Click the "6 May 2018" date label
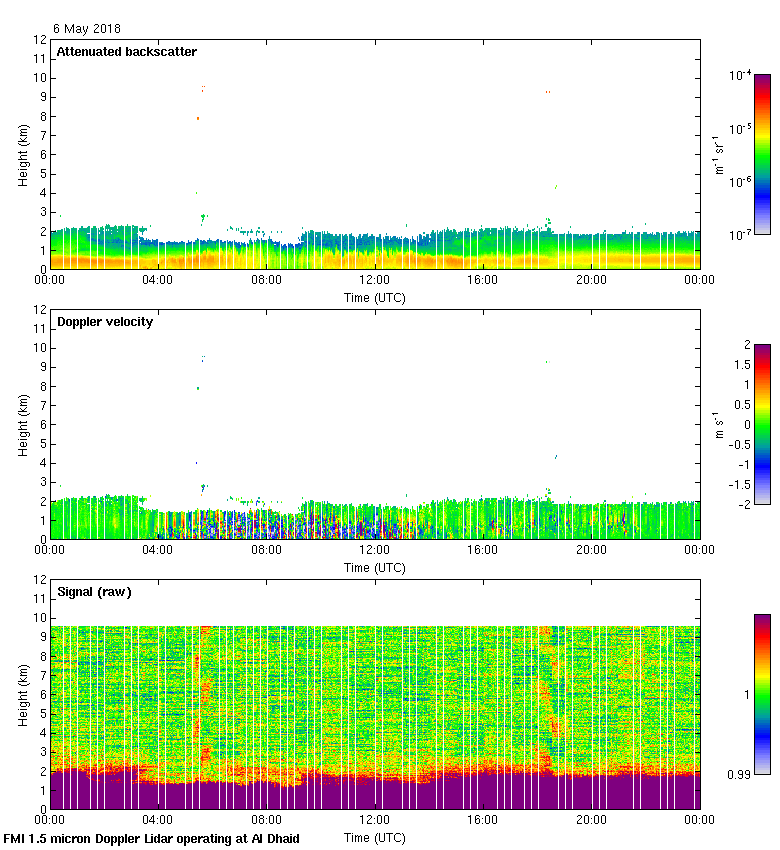The image size is (780, 850). tap(86, 29)
